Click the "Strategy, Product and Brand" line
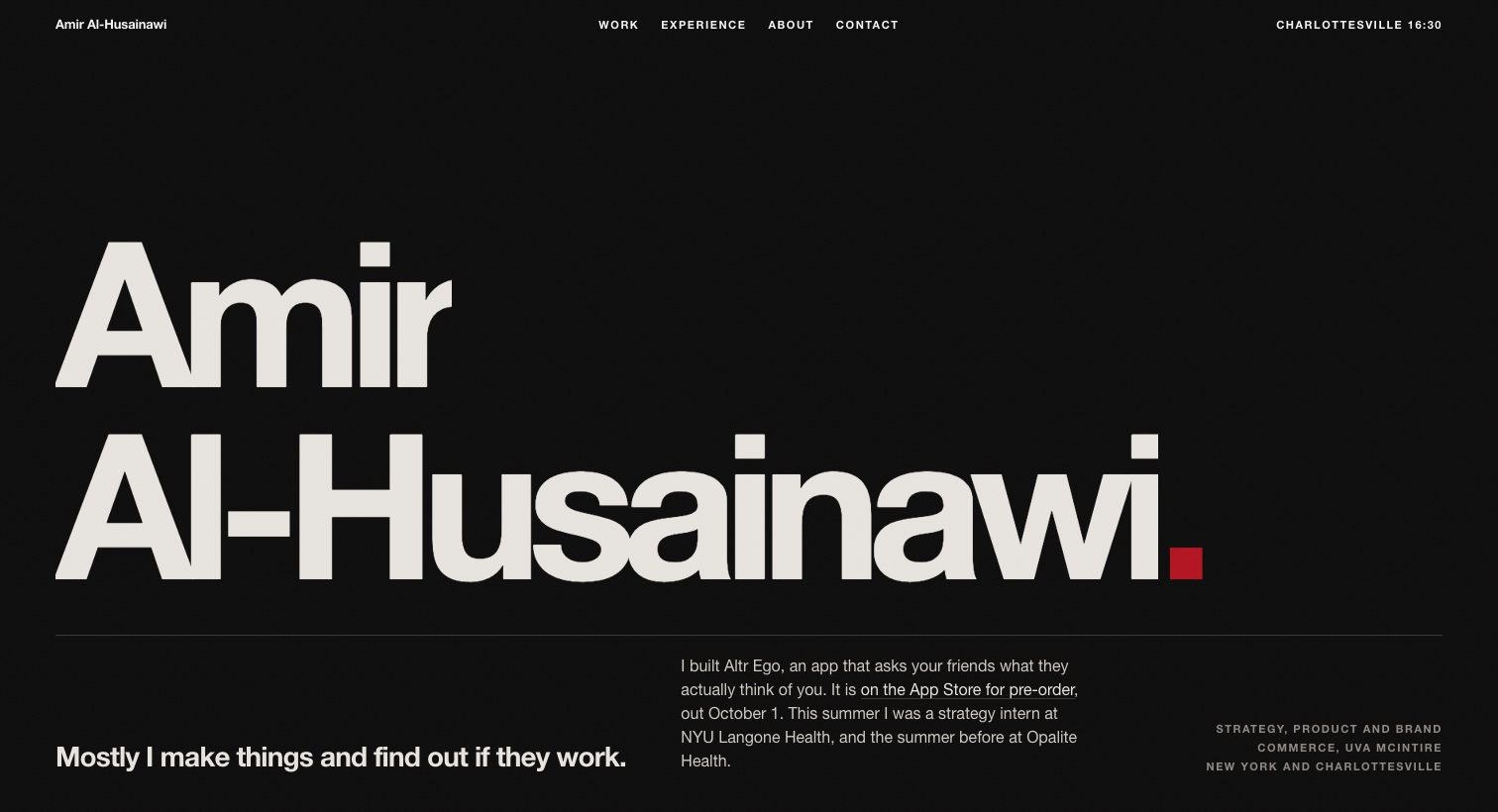Image resolution: width=1498 pixels, height=812 pixels. click(x=1329, y=729)
